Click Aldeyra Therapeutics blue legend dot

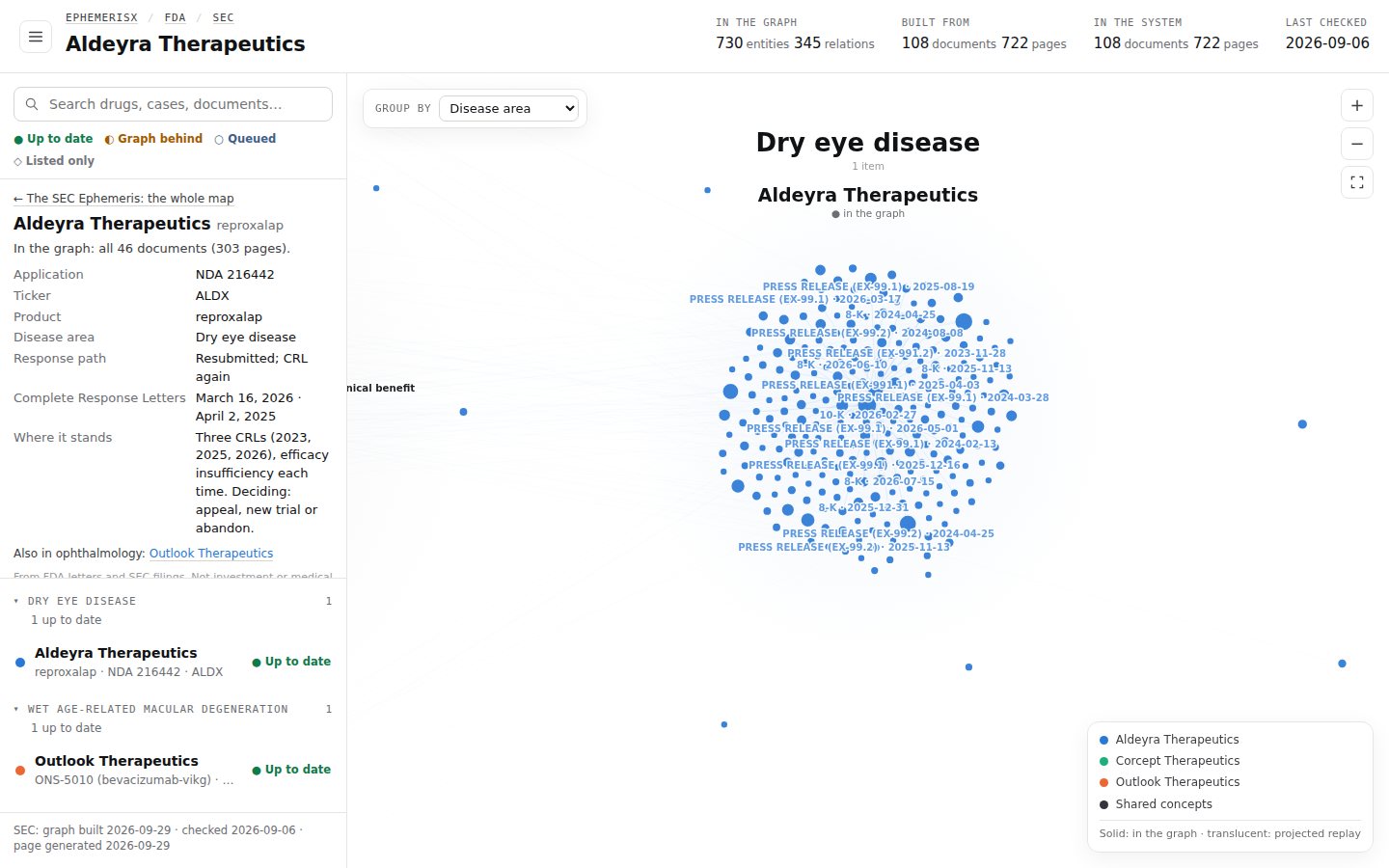1104,740
